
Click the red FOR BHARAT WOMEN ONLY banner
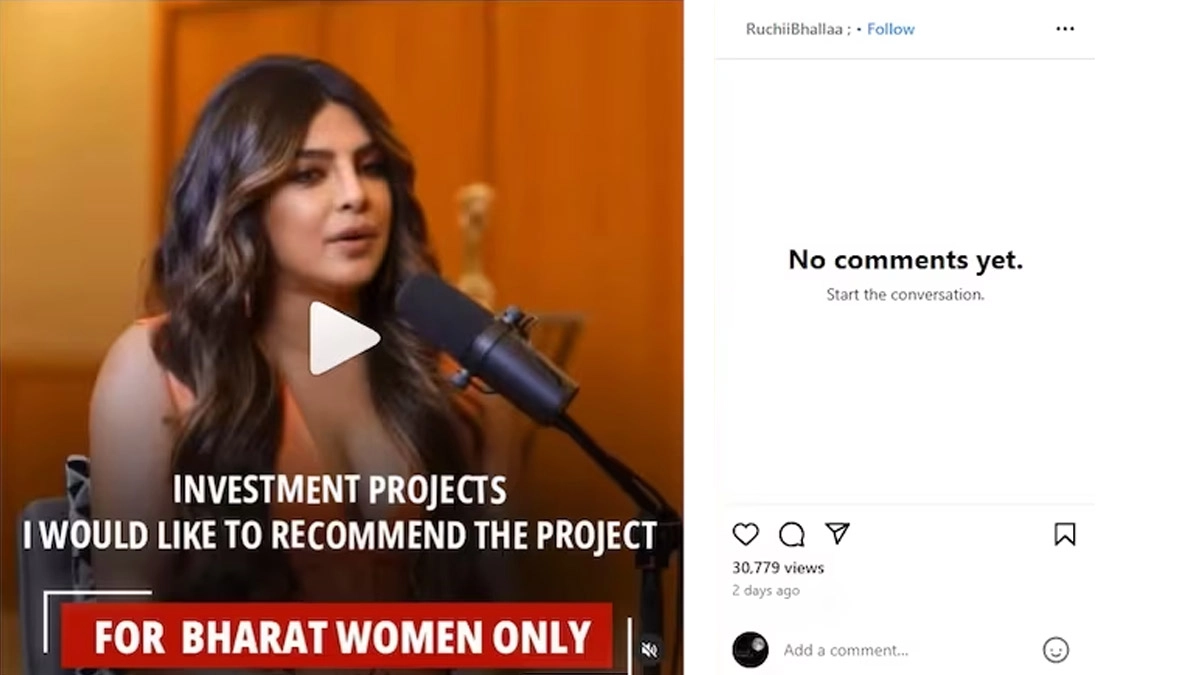pos(337,636)
